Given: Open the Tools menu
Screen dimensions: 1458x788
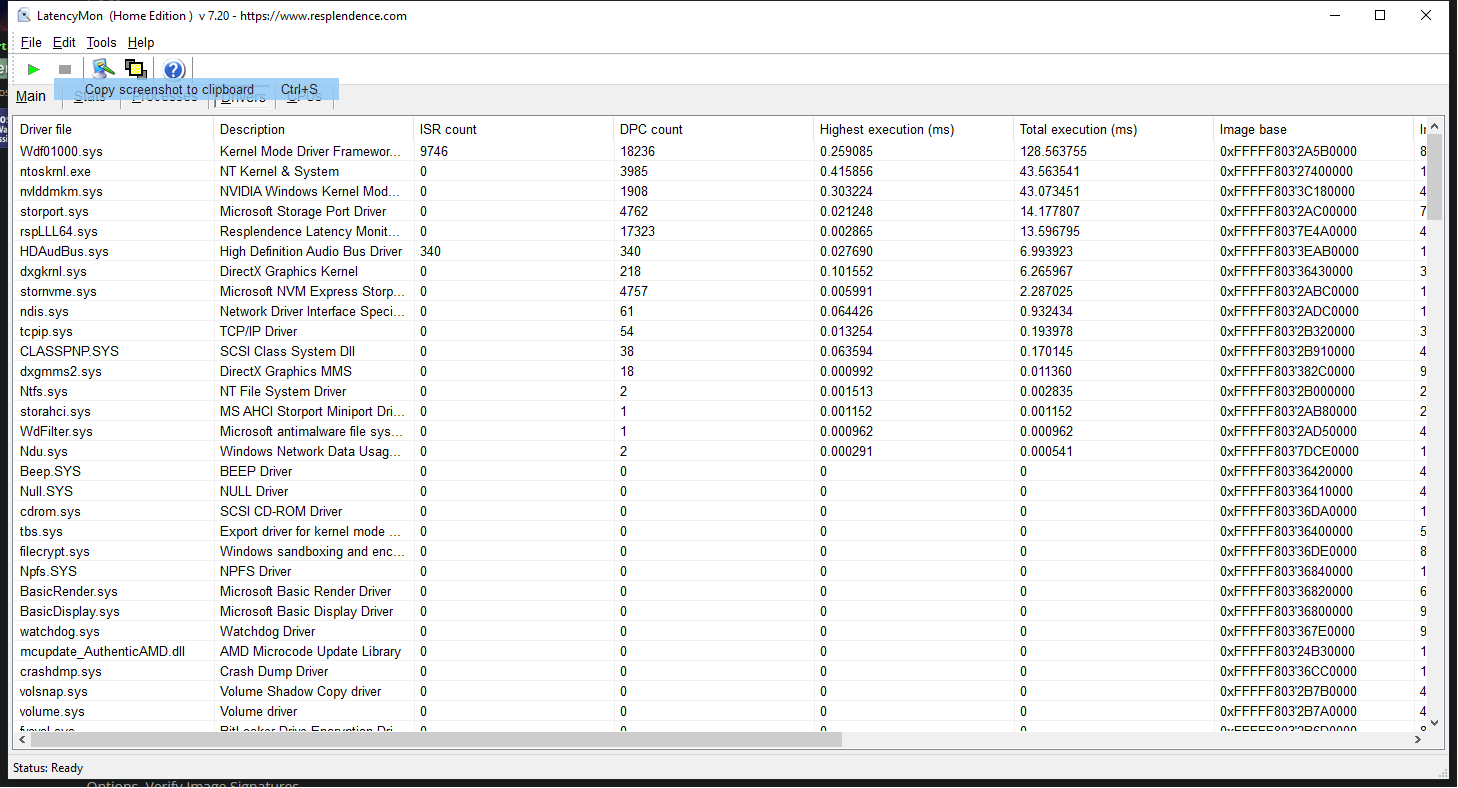Looking at the screenshot, I should 102,42.
